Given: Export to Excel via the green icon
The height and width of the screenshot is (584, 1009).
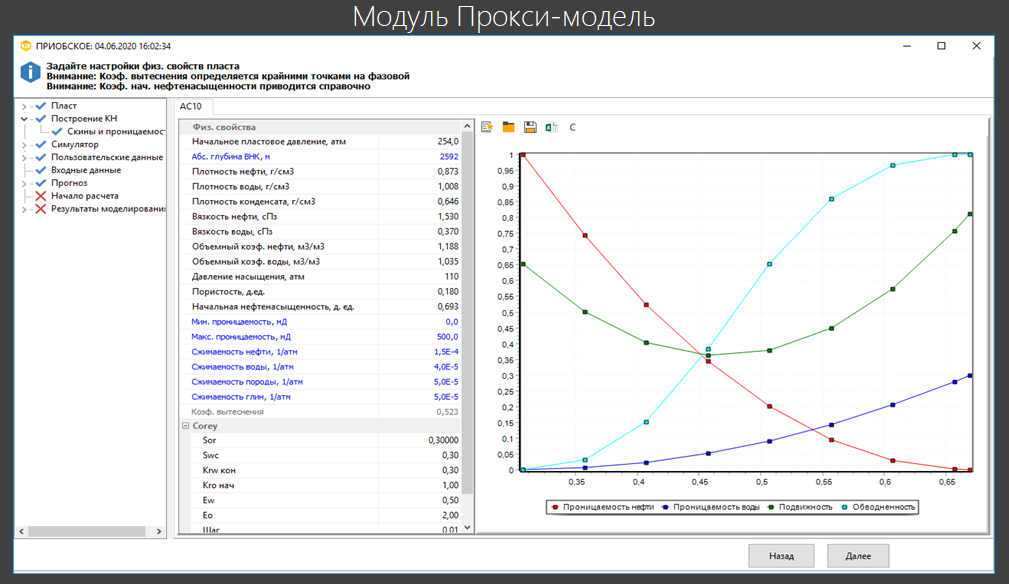Looking at the screenshot, I should coord(551,127).
